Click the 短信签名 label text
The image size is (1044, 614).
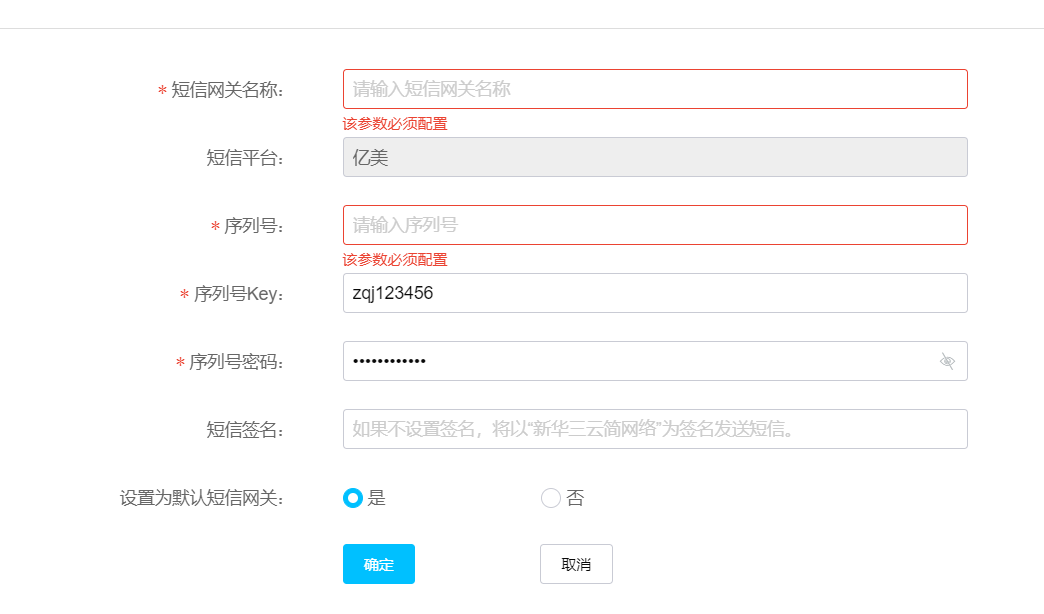click(x=245, y=430)
